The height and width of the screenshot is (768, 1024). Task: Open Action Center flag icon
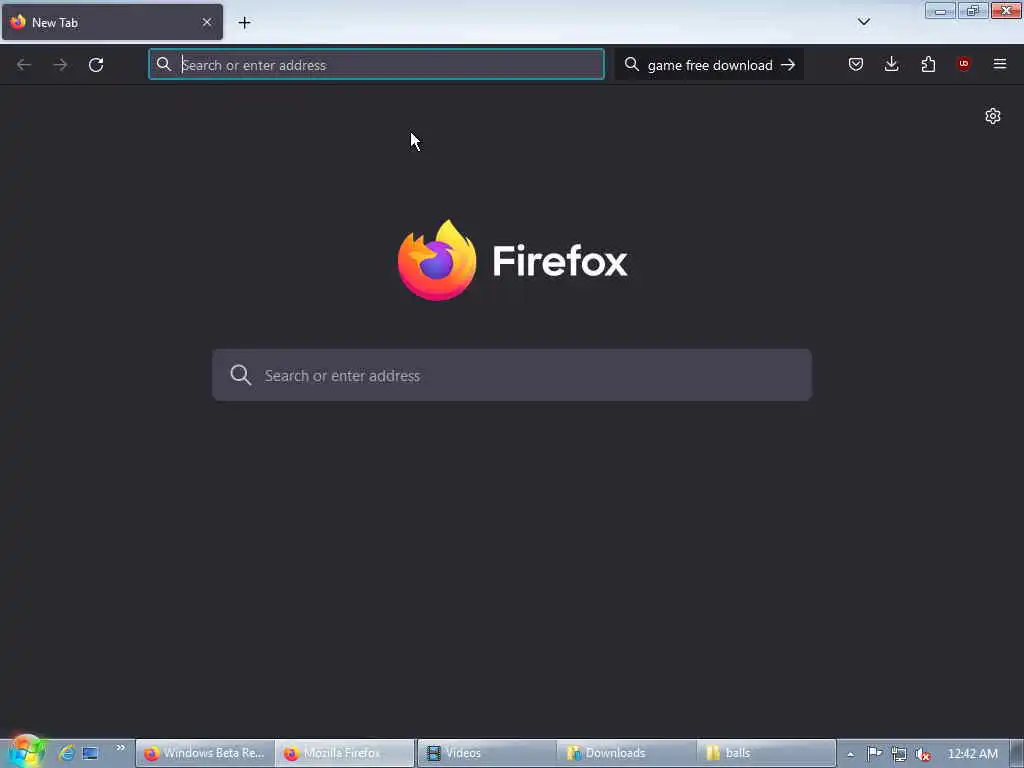(874, 754)
